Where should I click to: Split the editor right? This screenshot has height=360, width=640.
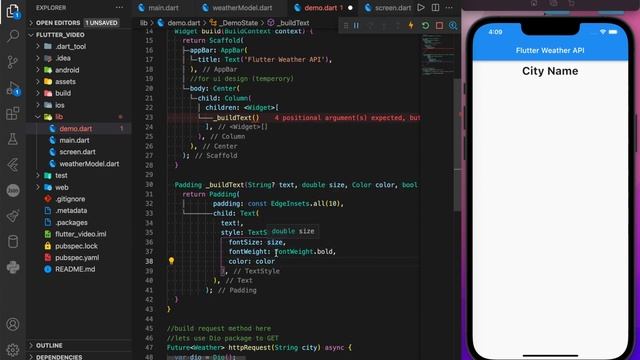(x=436, y=7)
